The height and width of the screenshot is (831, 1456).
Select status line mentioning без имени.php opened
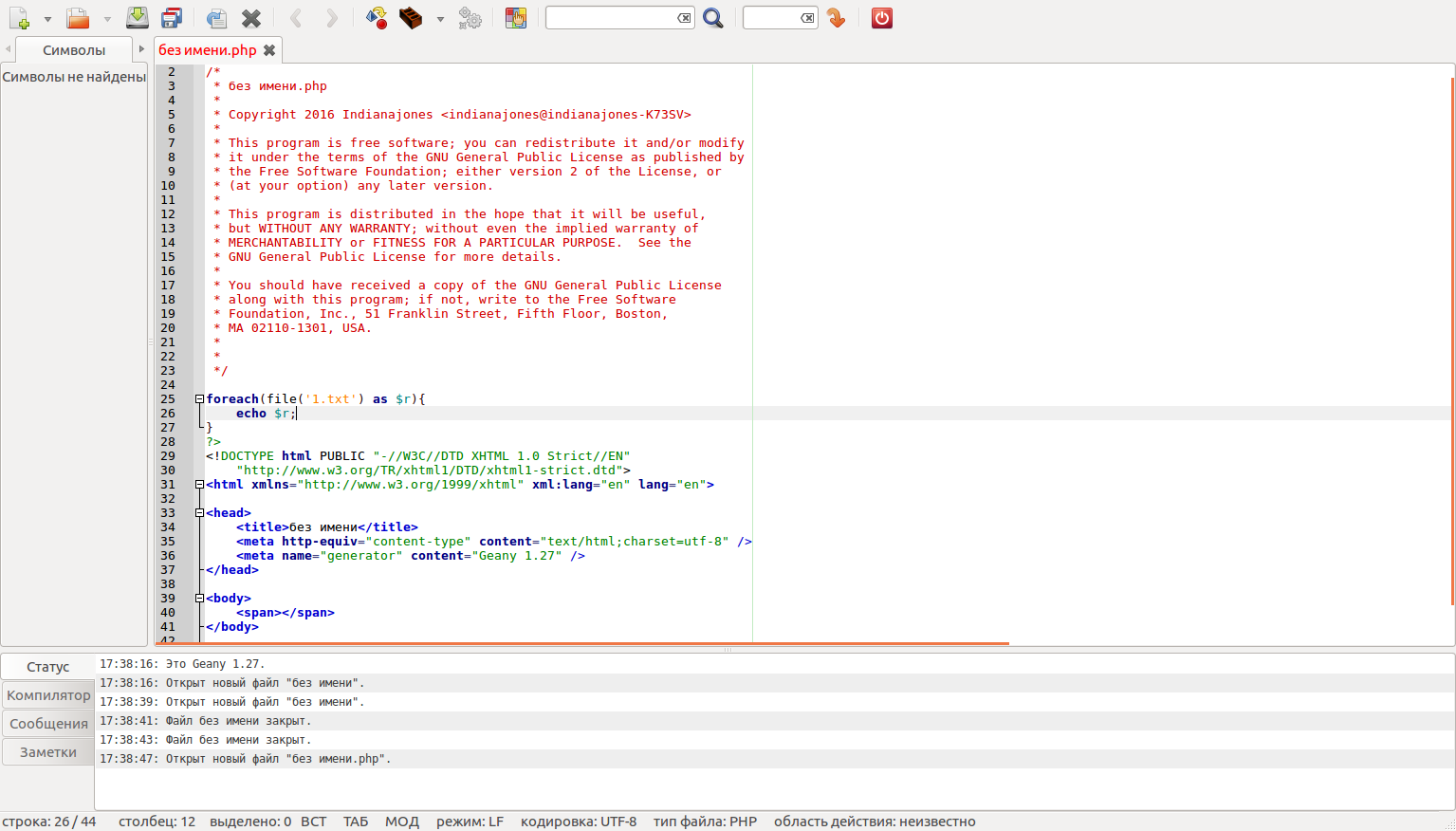tap(774, 759)
